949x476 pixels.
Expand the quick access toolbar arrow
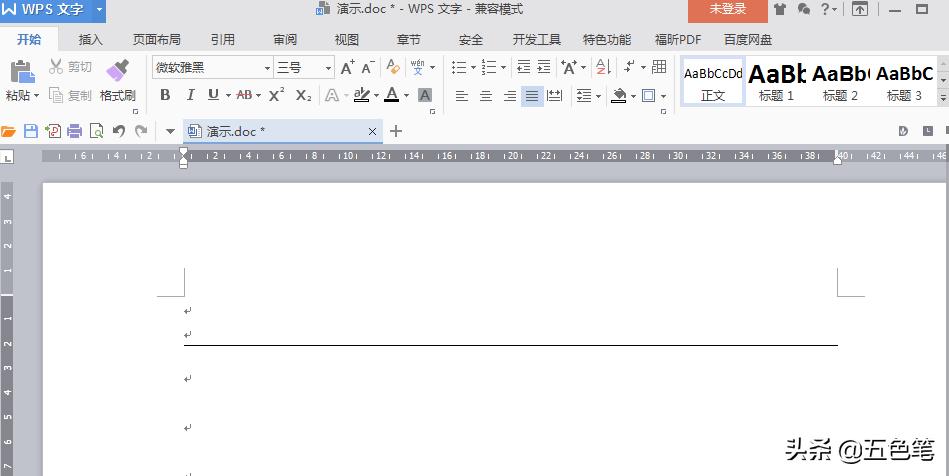point(170,131)
